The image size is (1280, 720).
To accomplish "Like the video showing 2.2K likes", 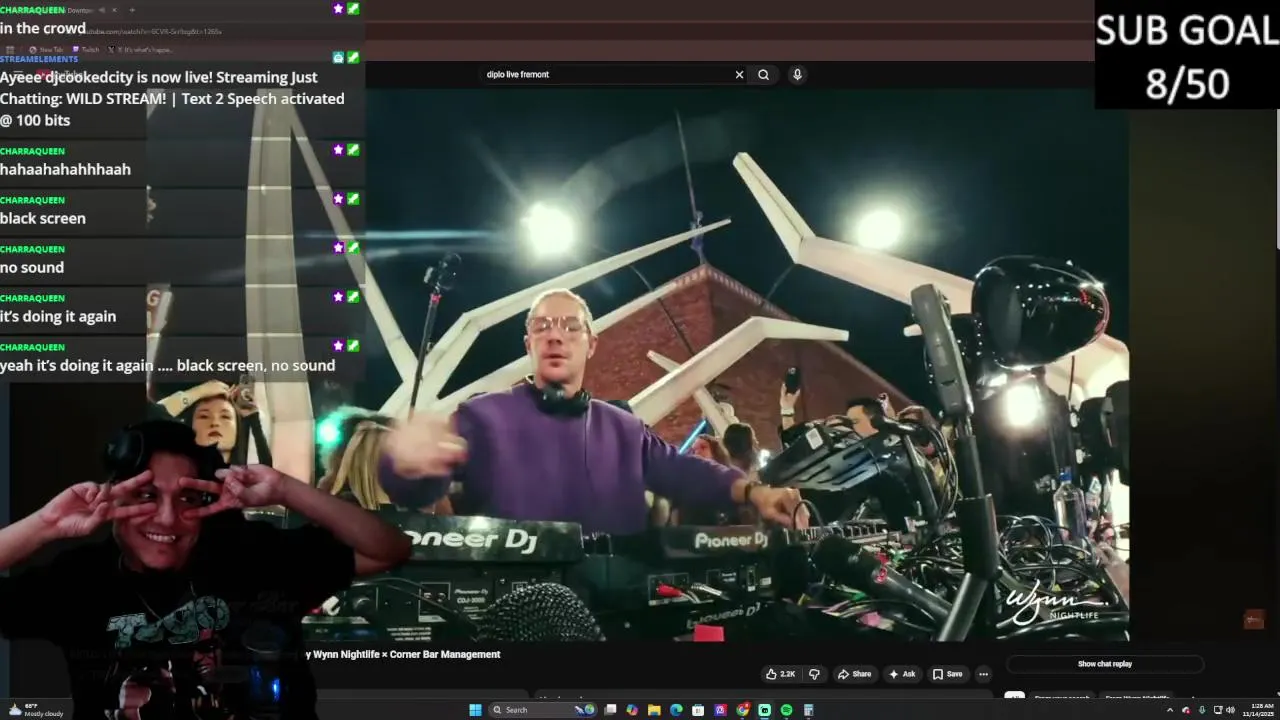I will tap(781, 674).
